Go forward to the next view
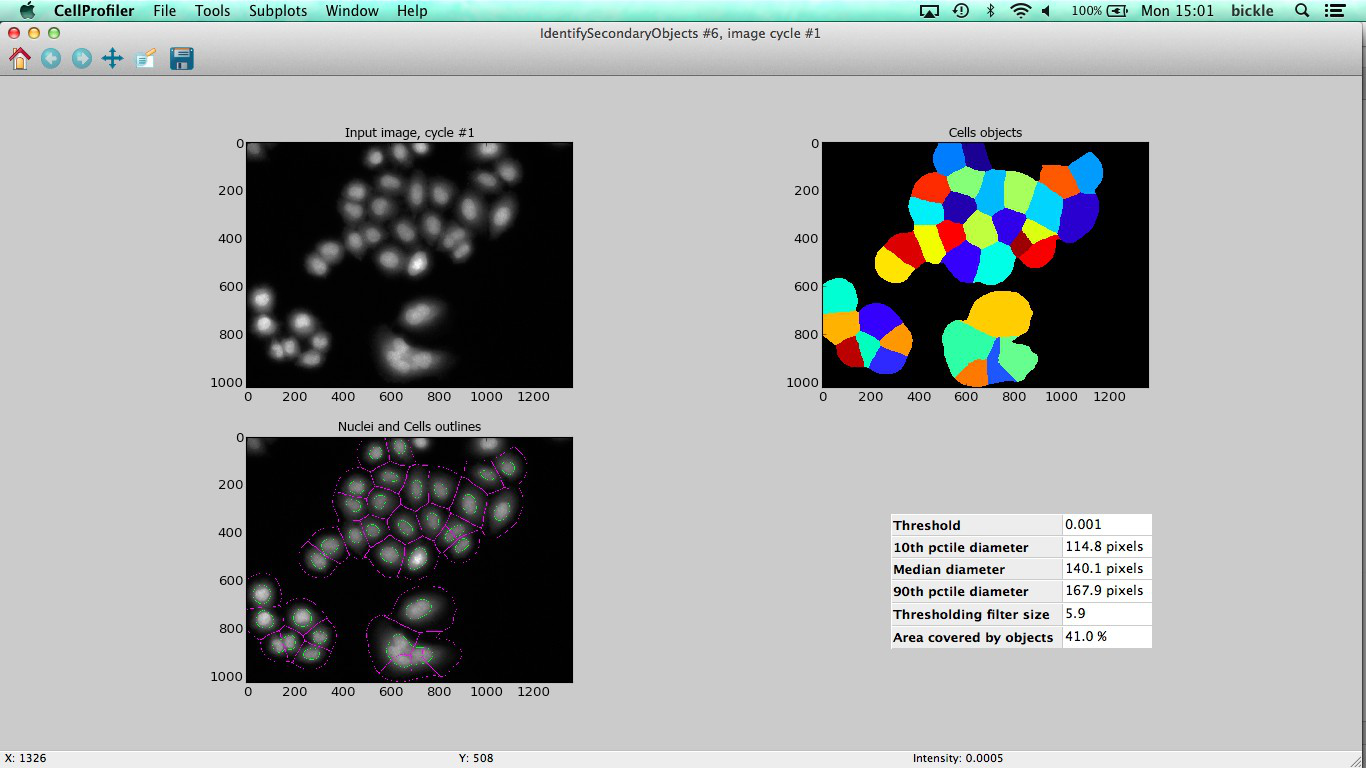Image resolution: width=1366 pixels, height=768 pixels. [82, 58]
